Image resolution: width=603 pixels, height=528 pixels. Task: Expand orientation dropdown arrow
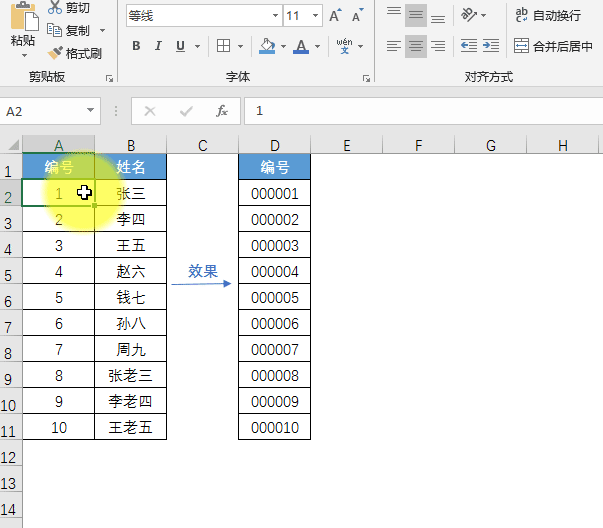[483, 16]
